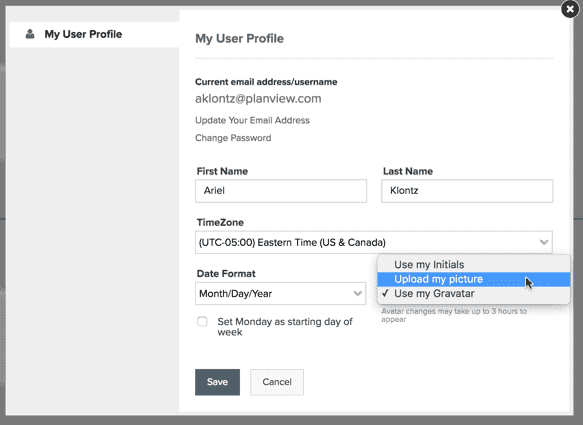583x425 pixels.
Task: Open the Date Format dropdown
Action: point(280,294)
